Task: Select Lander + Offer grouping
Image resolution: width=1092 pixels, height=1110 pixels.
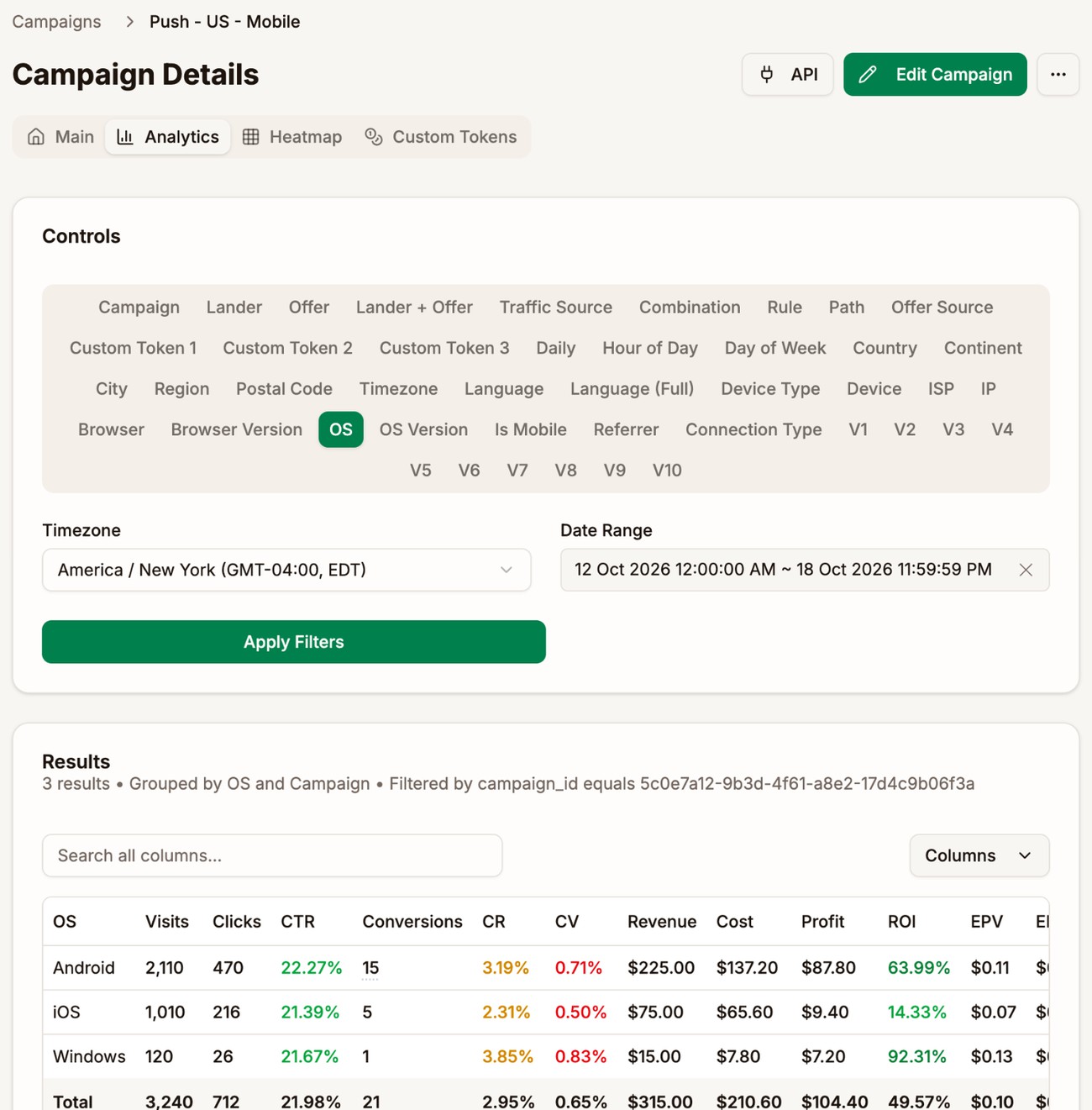Action: (414, 308)
